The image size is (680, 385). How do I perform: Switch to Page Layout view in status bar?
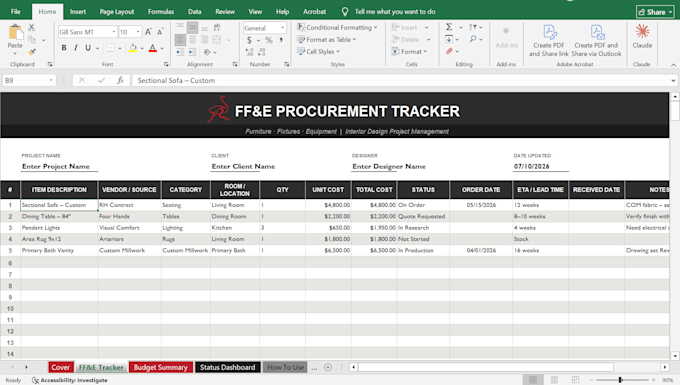pyautogui.click(x=554, y=380)
